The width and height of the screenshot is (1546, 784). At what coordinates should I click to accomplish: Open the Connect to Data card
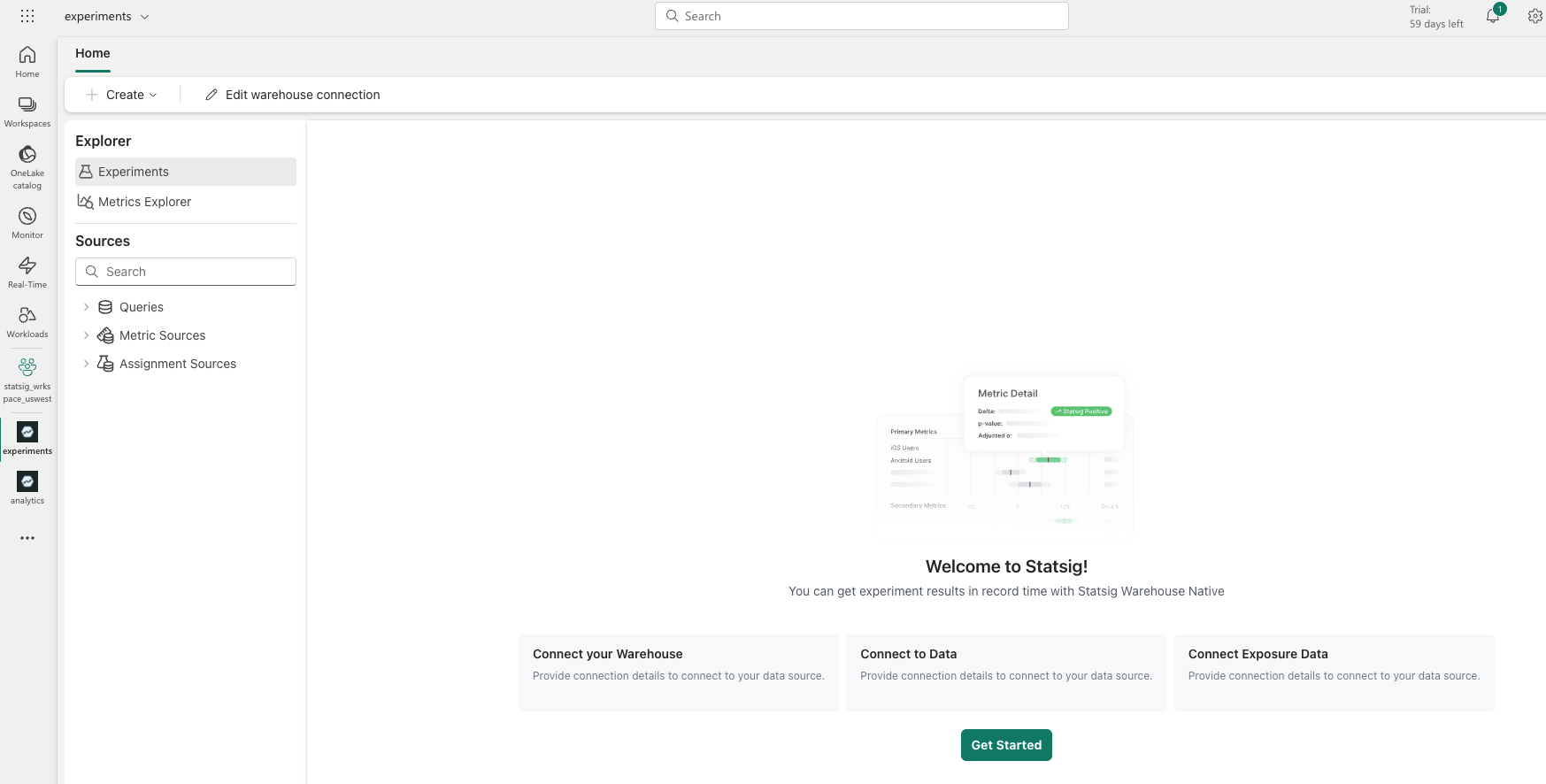coord(1006,673)
